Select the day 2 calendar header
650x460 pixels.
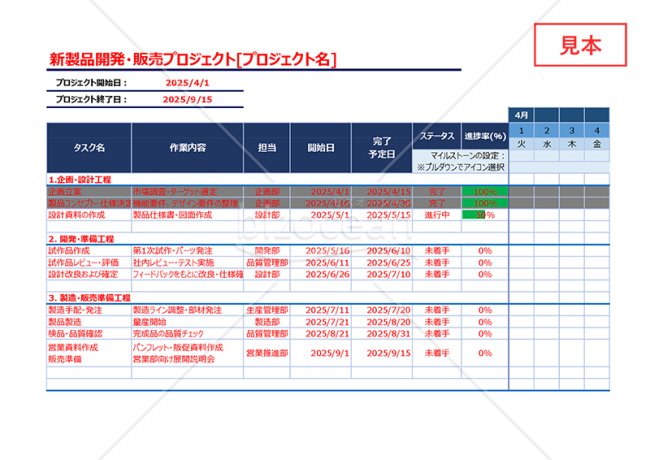coord(547,131)
